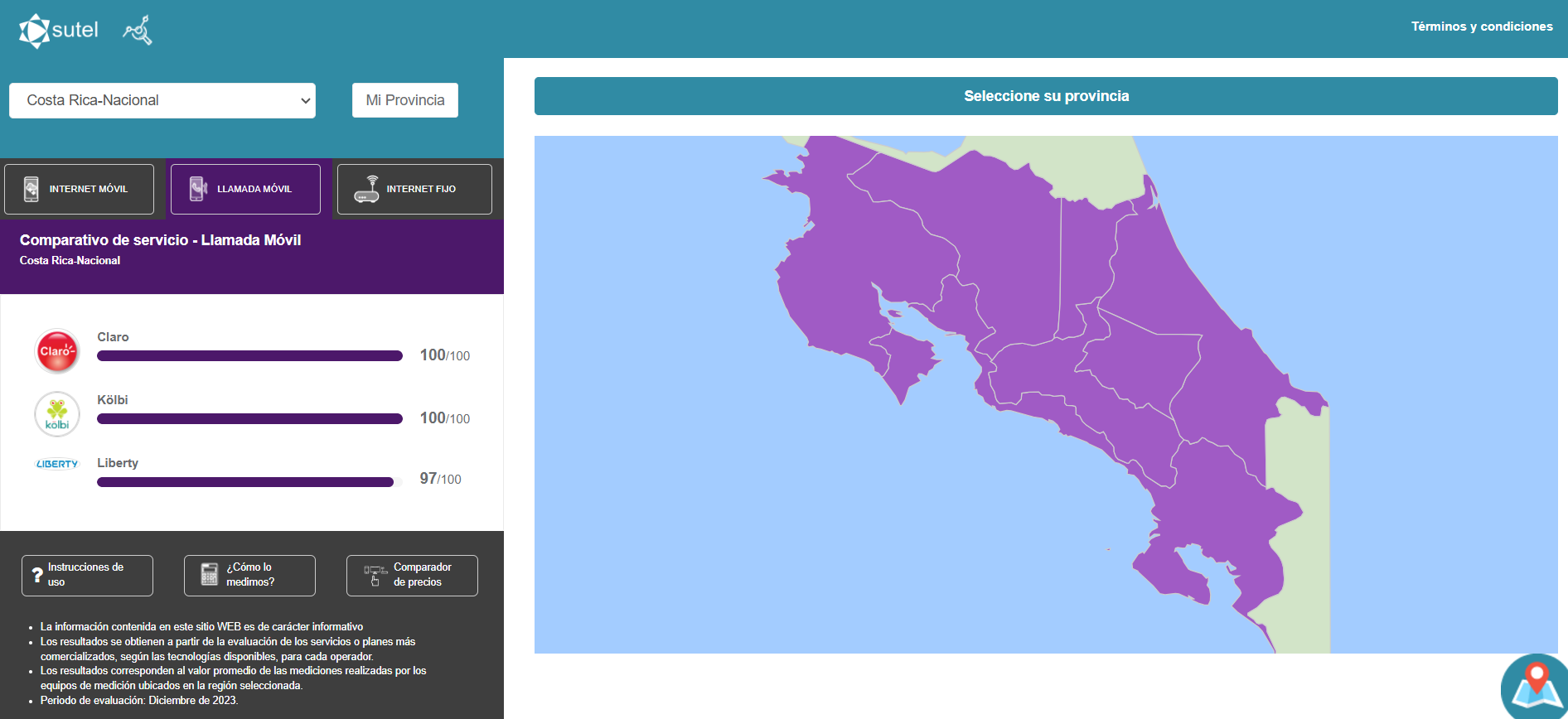Open the map location pin icon

coord(1536,688)
